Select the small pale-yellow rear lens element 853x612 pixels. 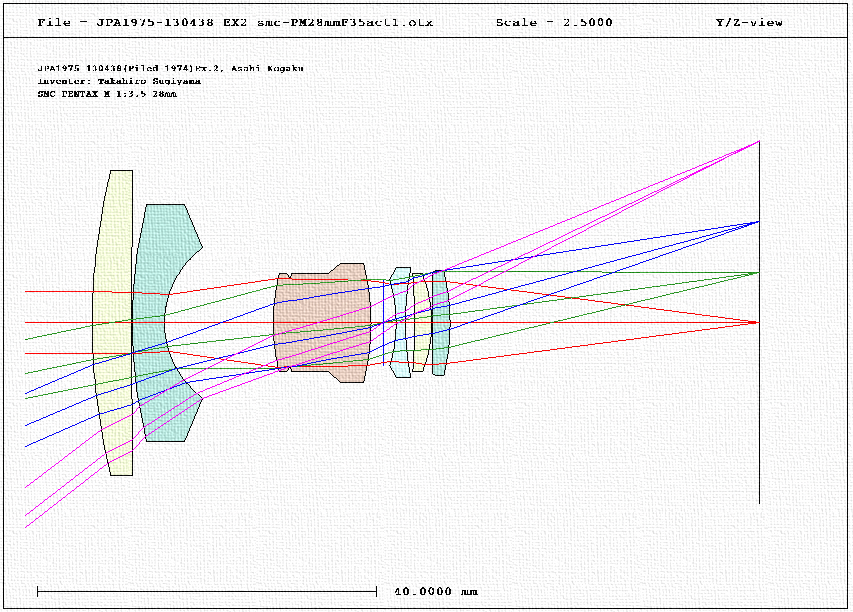click(x=421, y=323)
